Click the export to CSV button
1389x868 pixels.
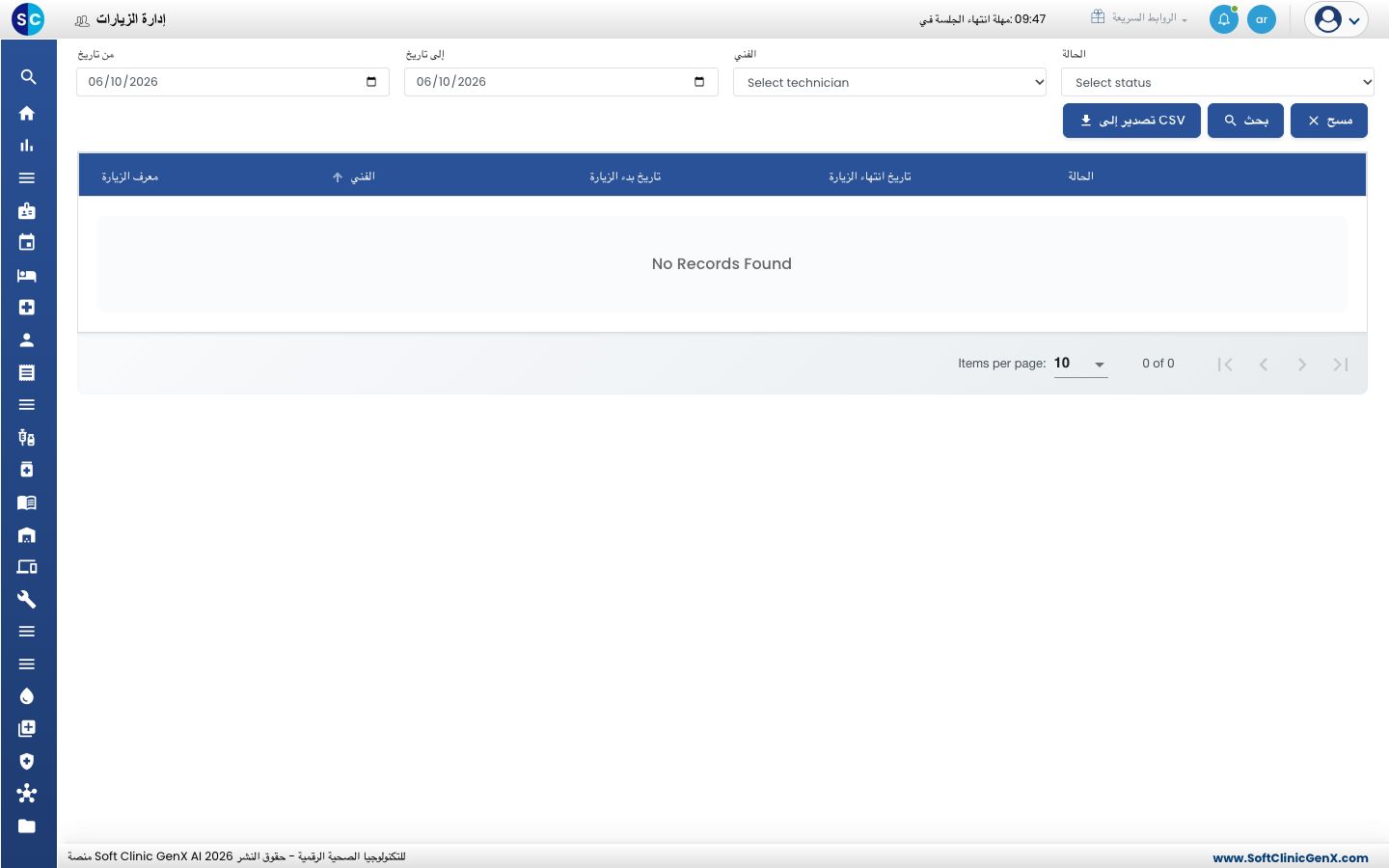pos(1131,121)
